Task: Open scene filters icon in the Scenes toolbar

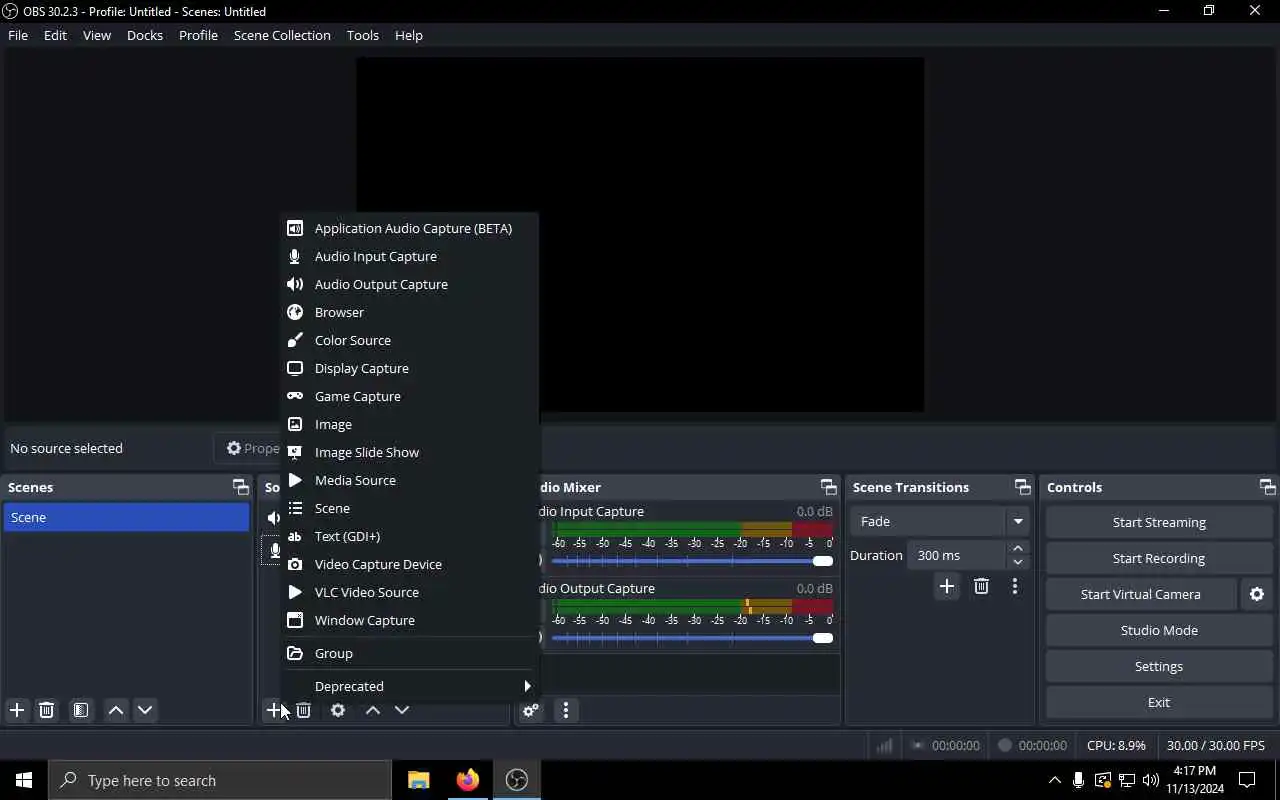Action: pyautogui.click(x=81, y=710)
